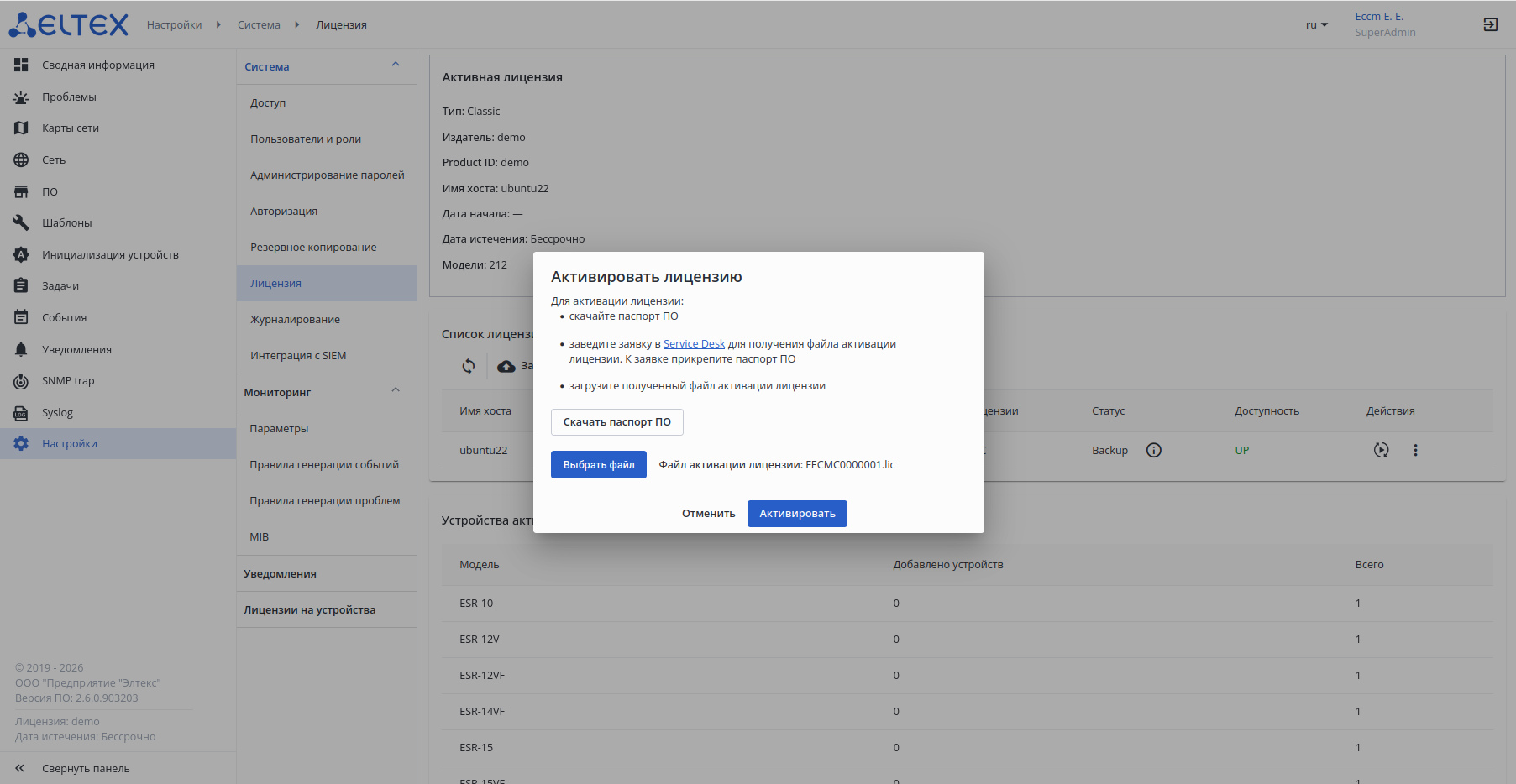This screenshot has height=784, width=1516.
Task: Click Скачать паспорт ПО button
Action: click(x=616, y=421)
